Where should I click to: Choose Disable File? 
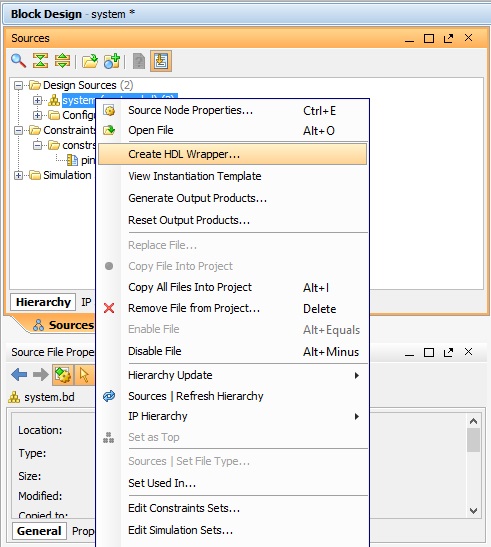(x=233, y=351)
